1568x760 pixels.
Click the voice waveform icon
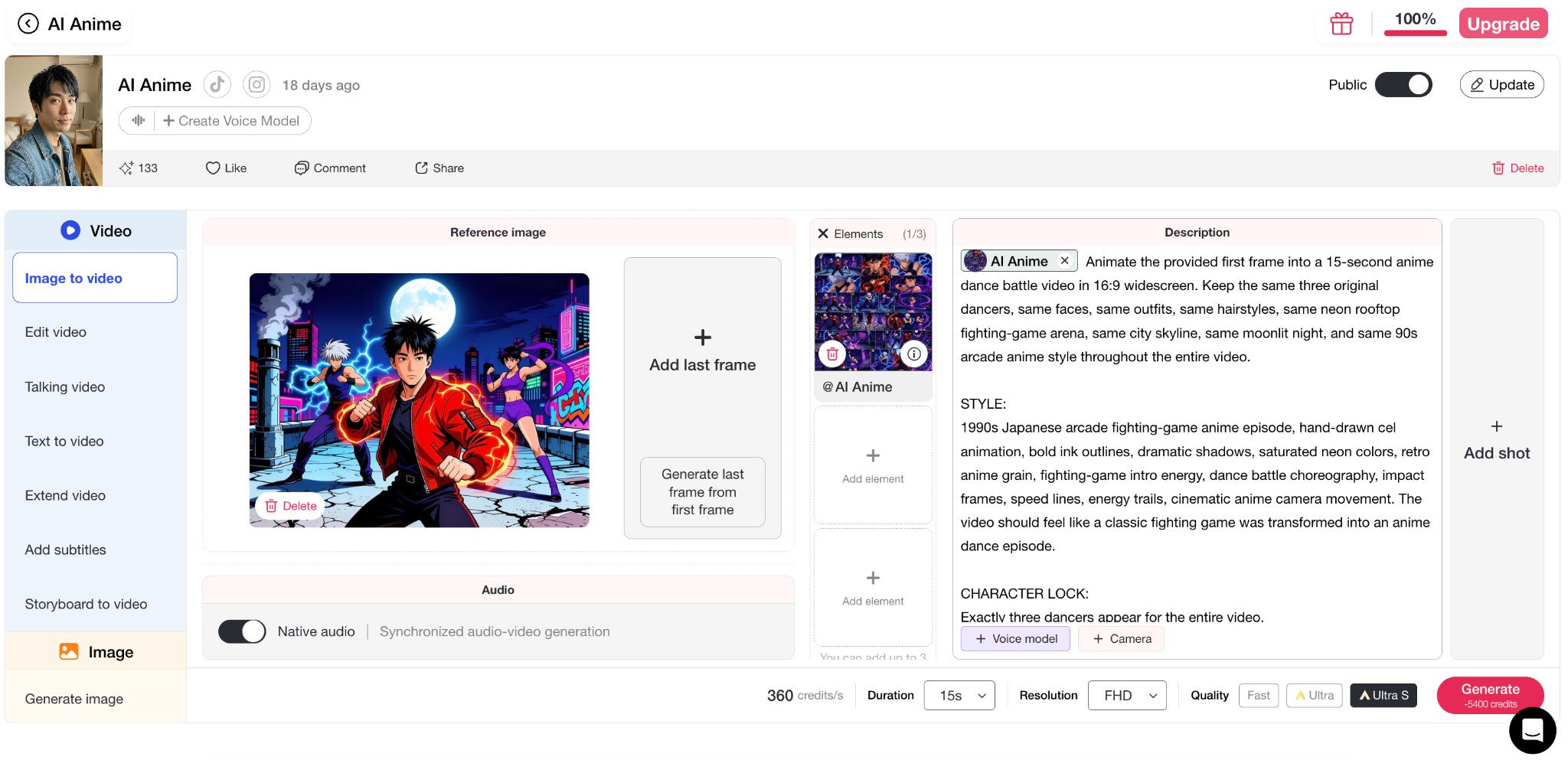[x=138, y=120]
